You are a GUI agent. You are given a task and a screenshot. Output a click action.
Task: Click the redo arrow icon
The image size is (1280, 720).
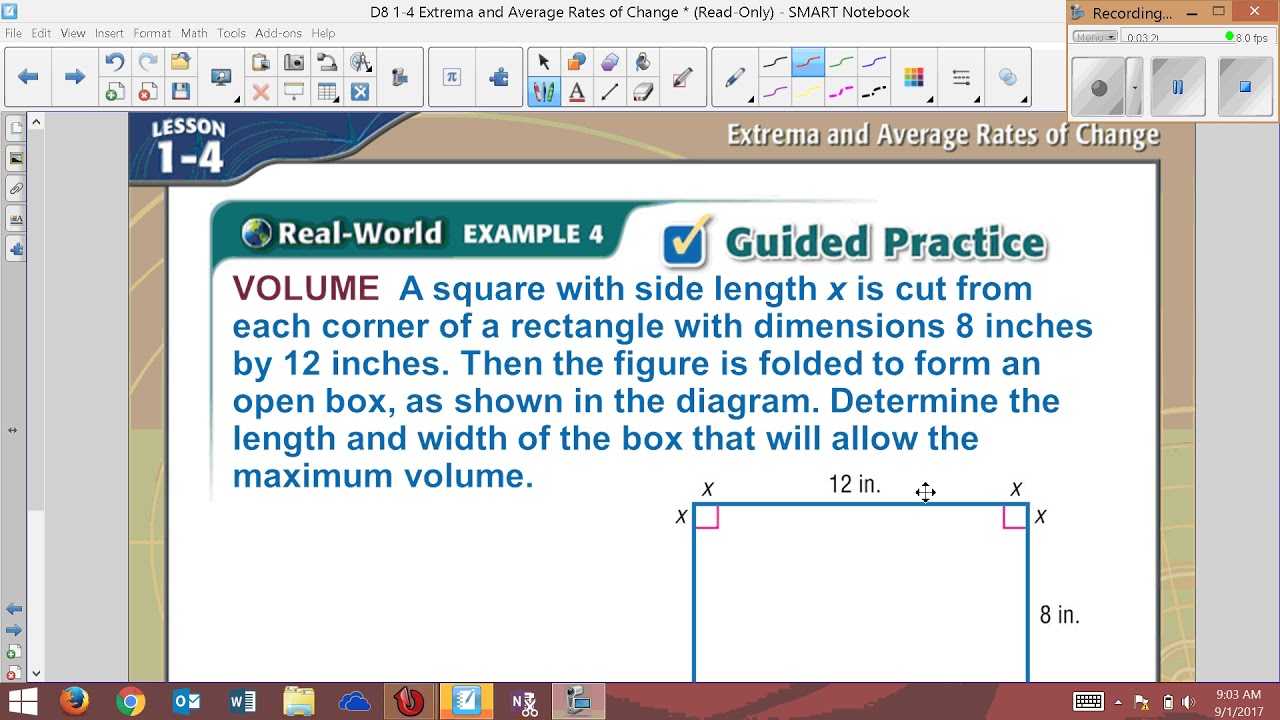(147, 62)
